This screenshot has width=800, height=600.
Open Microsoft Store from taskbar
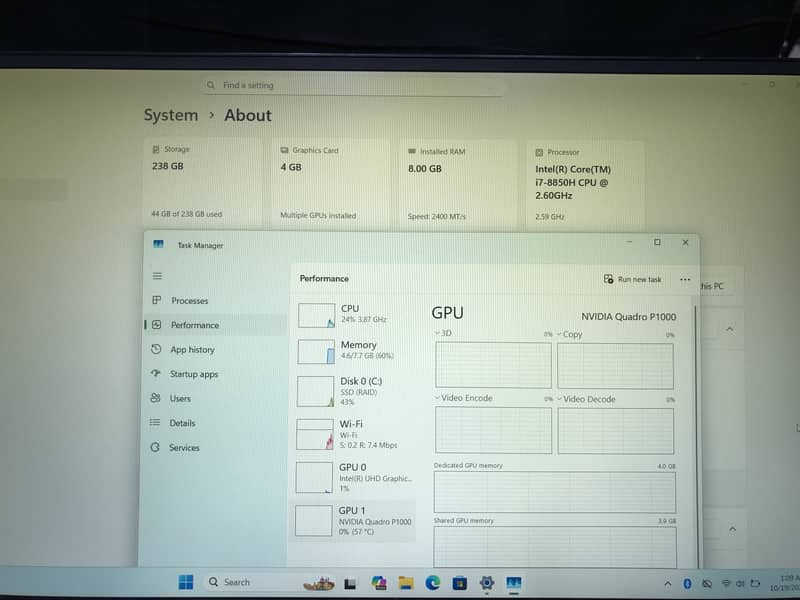(x=460, y=583)
